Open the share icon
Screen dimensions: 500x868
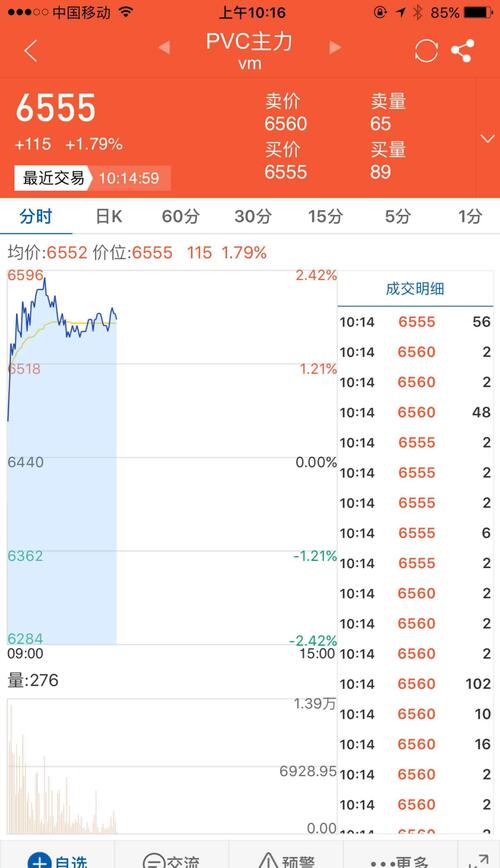[462, 51]
